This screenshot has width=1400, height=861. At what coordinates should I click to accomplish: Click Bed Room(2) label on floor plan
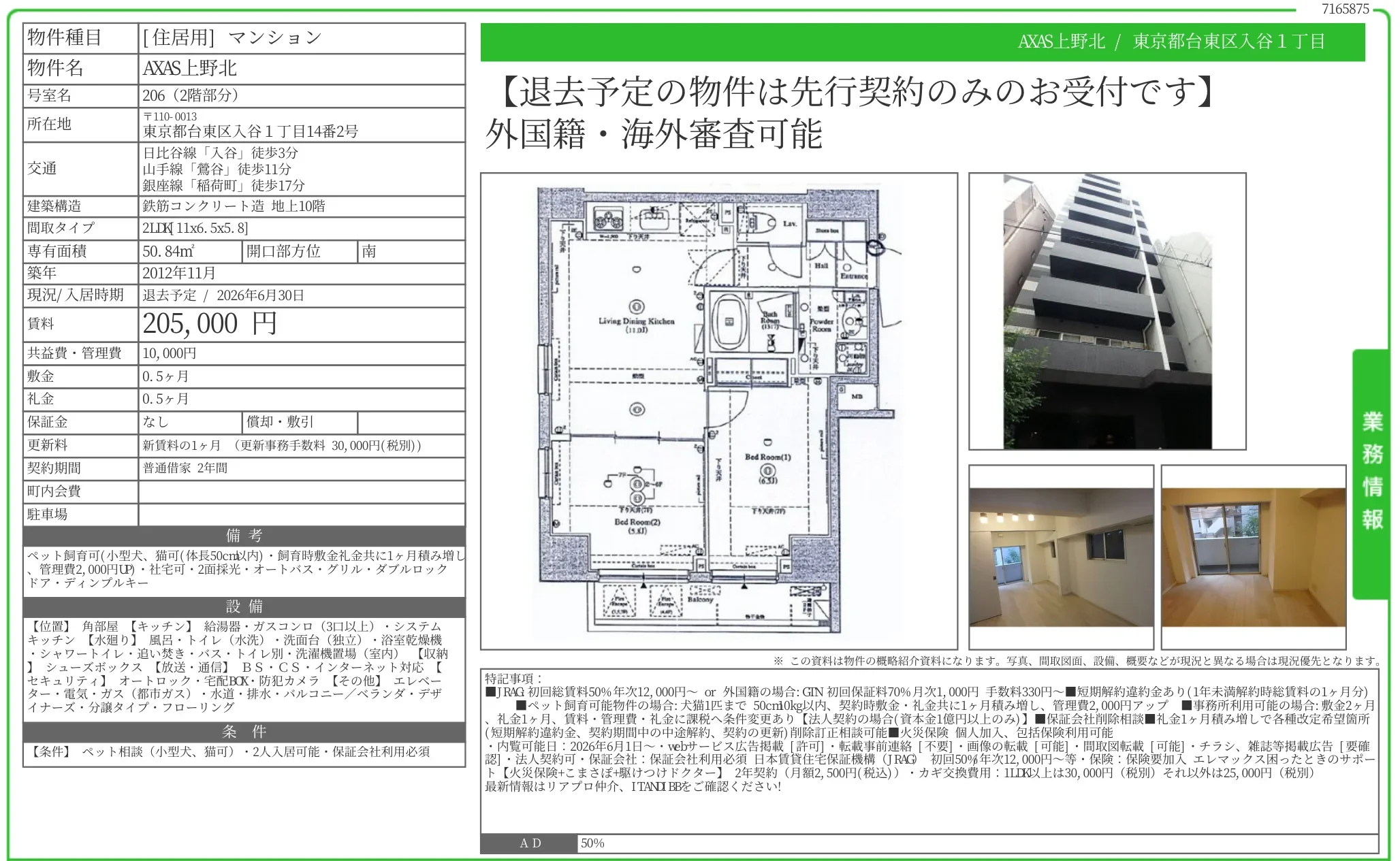coord(637,525)
